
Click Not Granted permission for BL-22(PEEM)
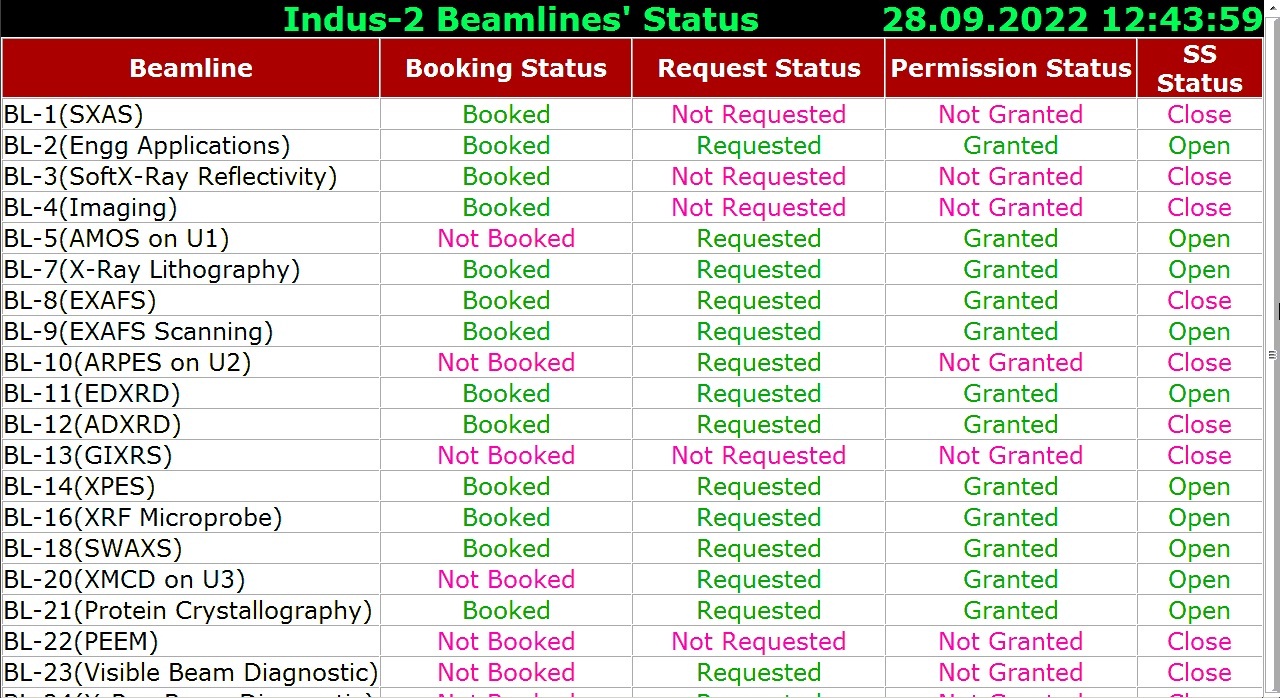[1011, 641]
